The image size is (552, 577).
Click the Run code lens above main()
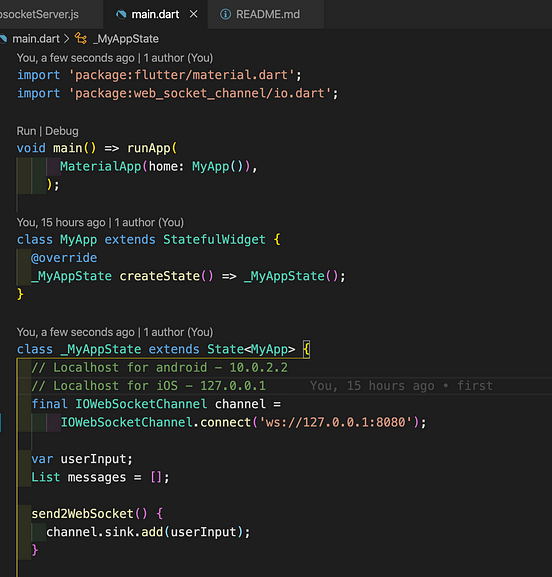click(x=26, y=131)
